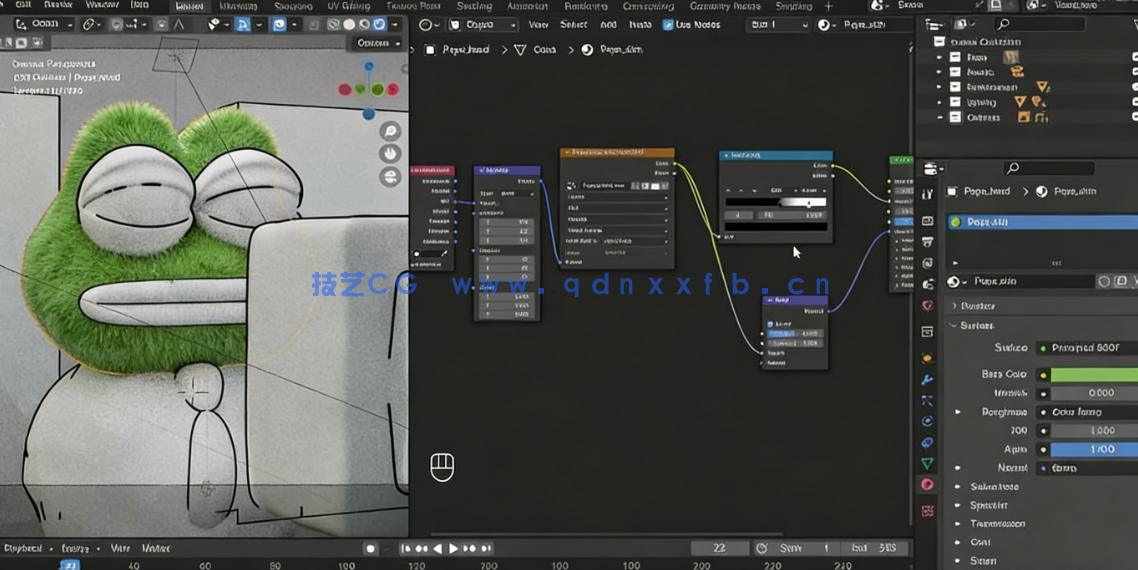The image size is (1138, 570).
Task: Switch to the Shading workspace tab
Action: tap(474, 6)
